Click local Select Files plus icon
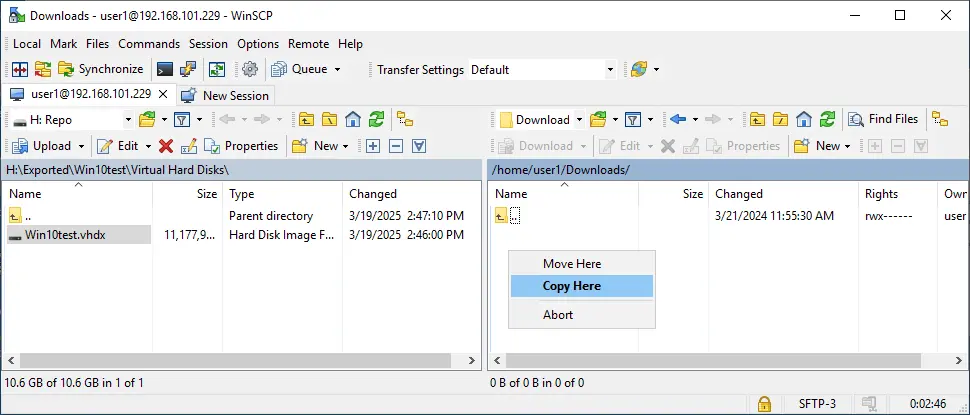The height and width of the screenshot is (415, 970). 373,146
